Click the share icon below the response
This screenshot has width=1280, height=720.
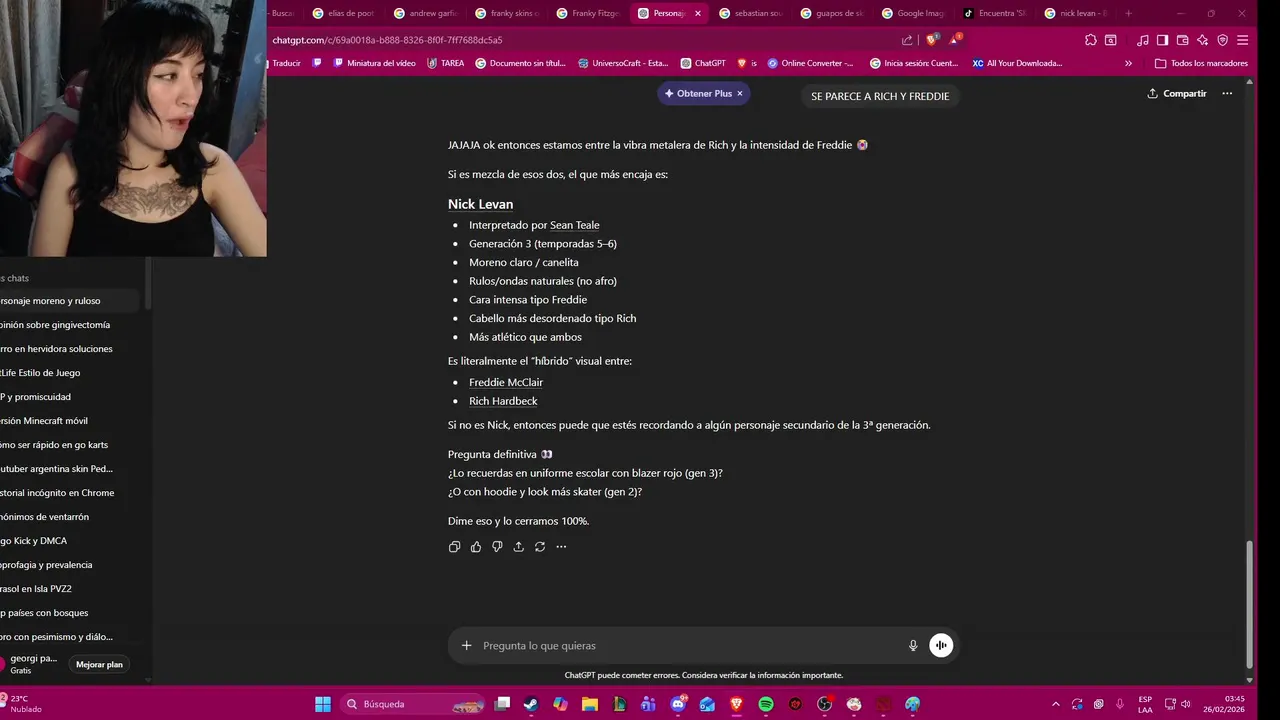tap(518, 547)
